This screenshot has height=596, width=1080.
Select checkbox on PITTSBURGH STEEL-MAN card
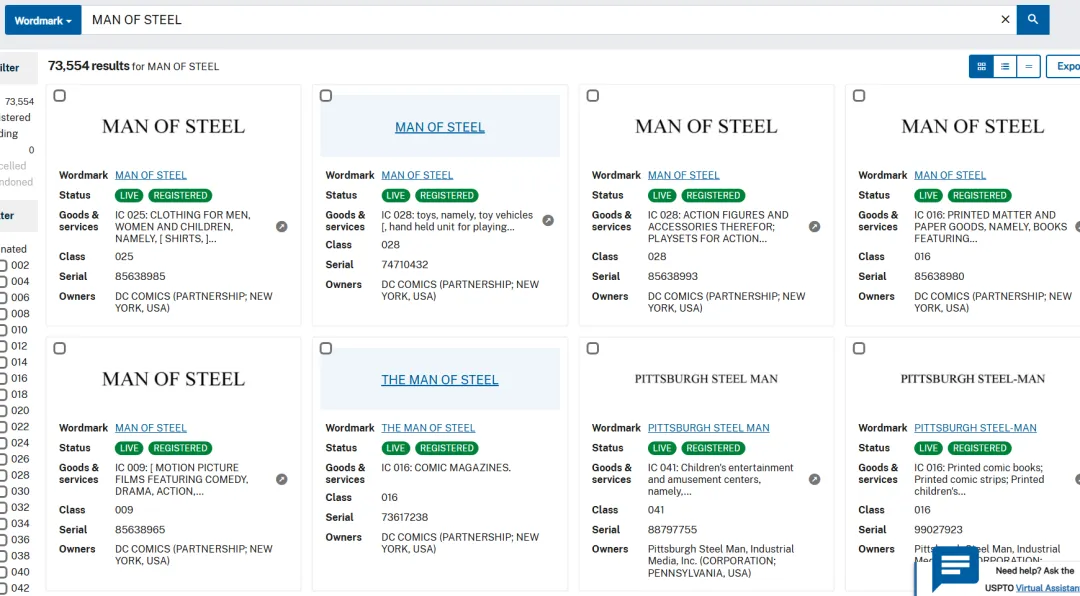(859, 349)
